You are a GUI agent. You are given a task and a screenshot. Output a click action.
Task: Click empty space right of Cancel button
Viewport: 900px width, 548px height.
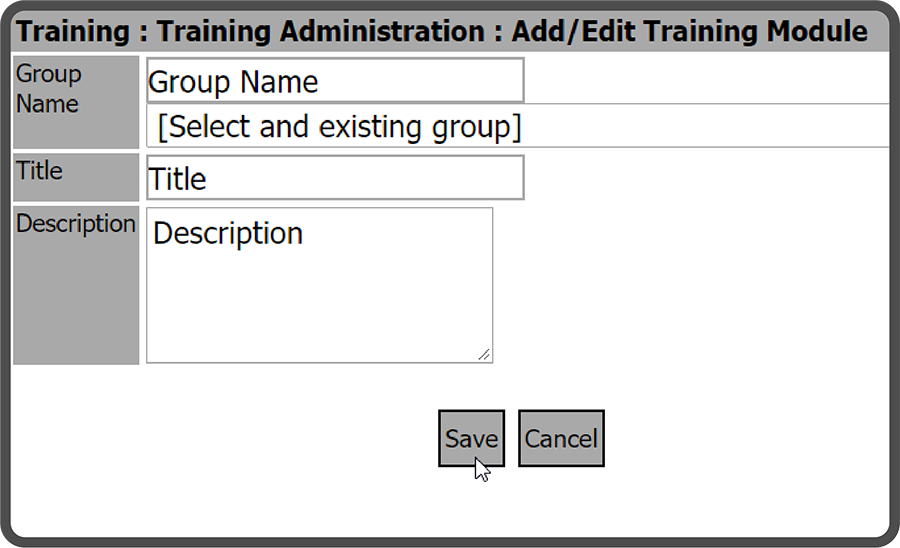pyautogui.click(x=740, y=438)
